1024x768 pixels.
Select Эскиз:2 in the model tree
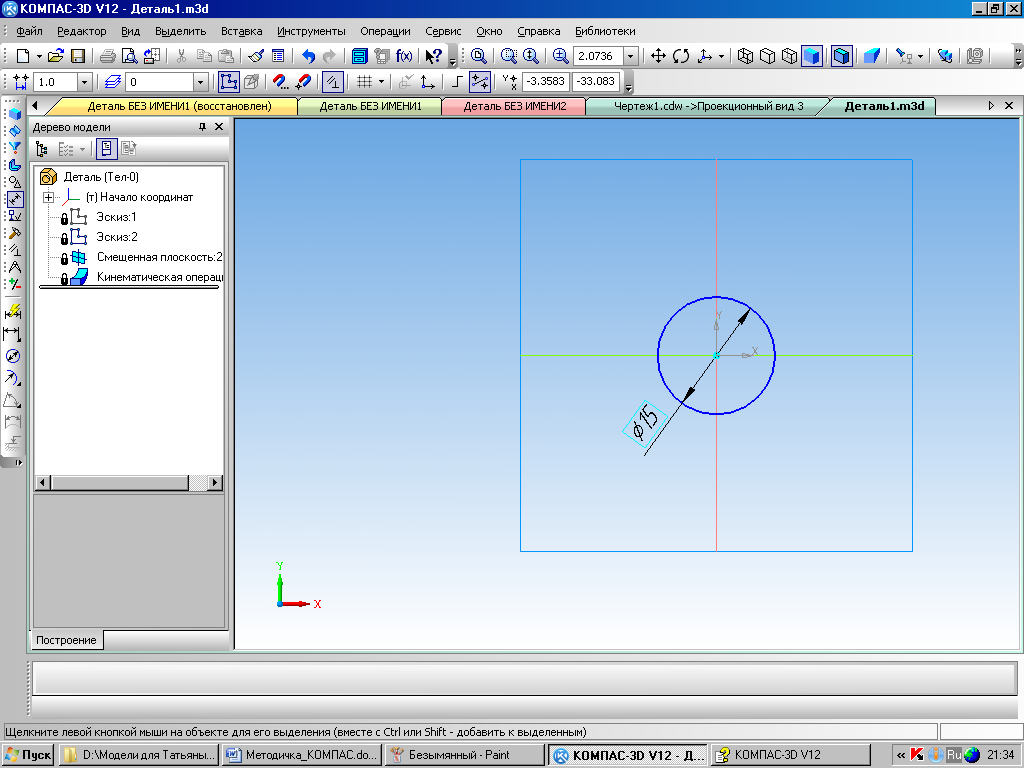pyautogui.click(x=116, y=237)
